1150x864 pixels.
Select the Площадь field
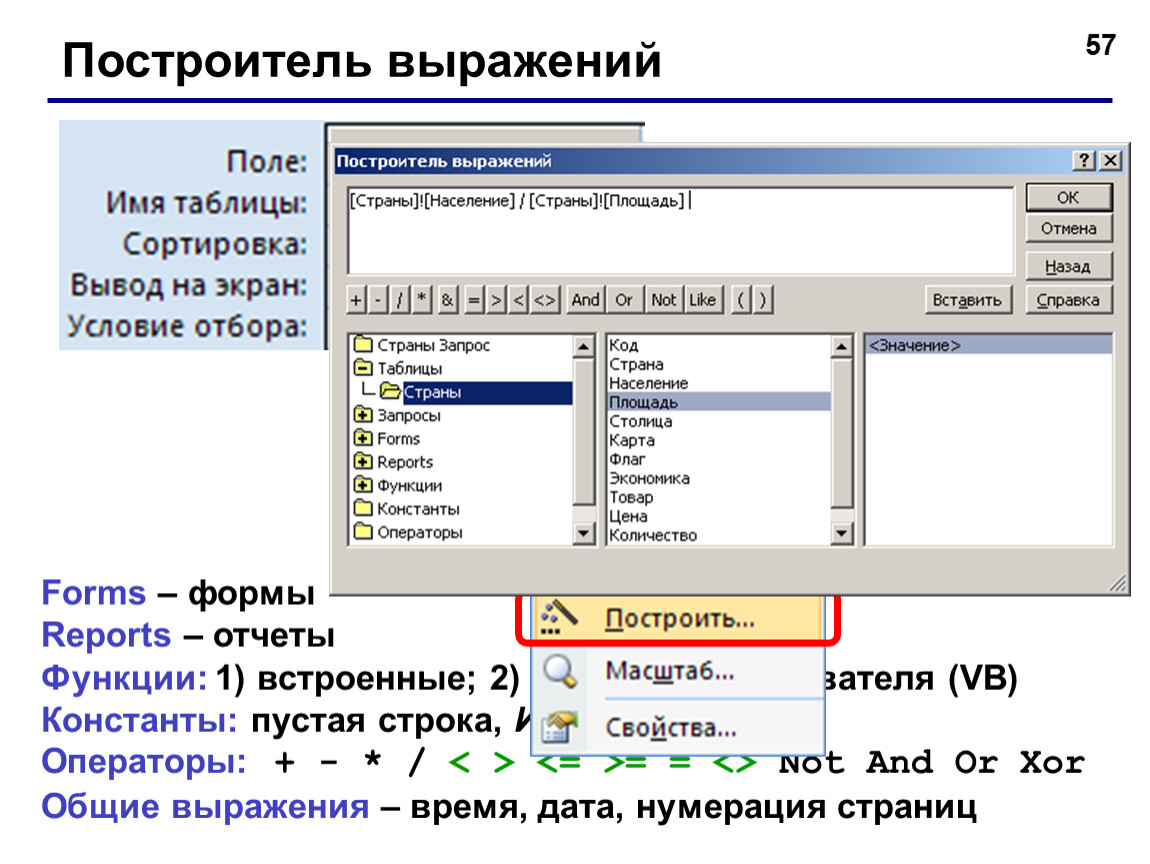click(719, 402)
